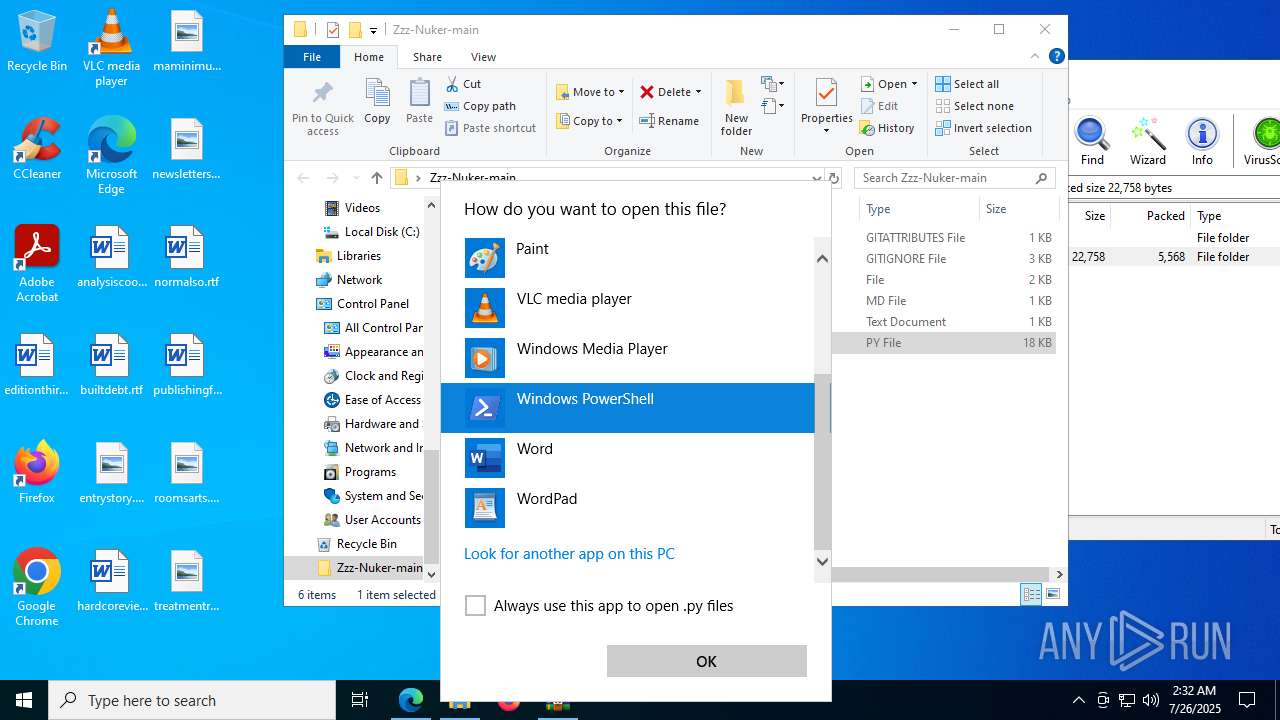Click app list scrollbar down arrow
Screen dimensions: 1280x720
823,561
